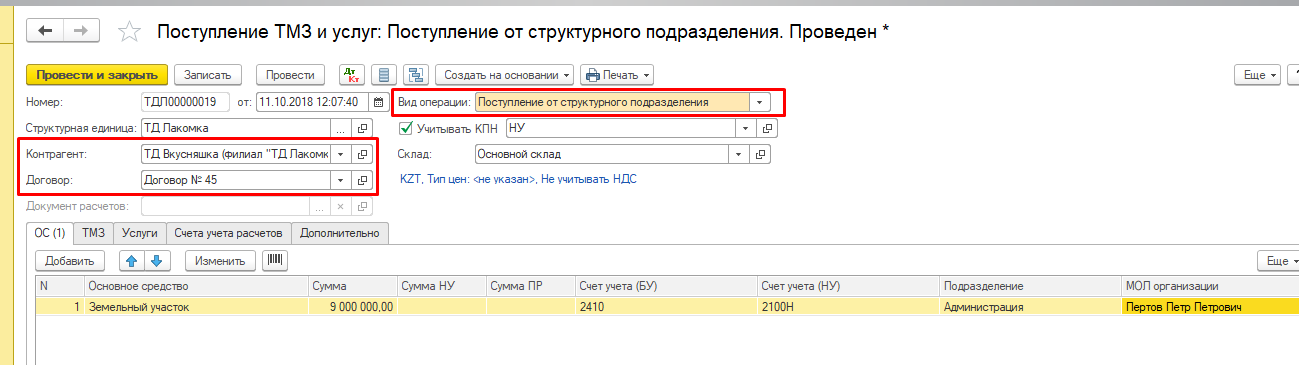The height and width of the screenshot is (365, 1299).
Task: Open the КПН record form icon
Action: 767,128
